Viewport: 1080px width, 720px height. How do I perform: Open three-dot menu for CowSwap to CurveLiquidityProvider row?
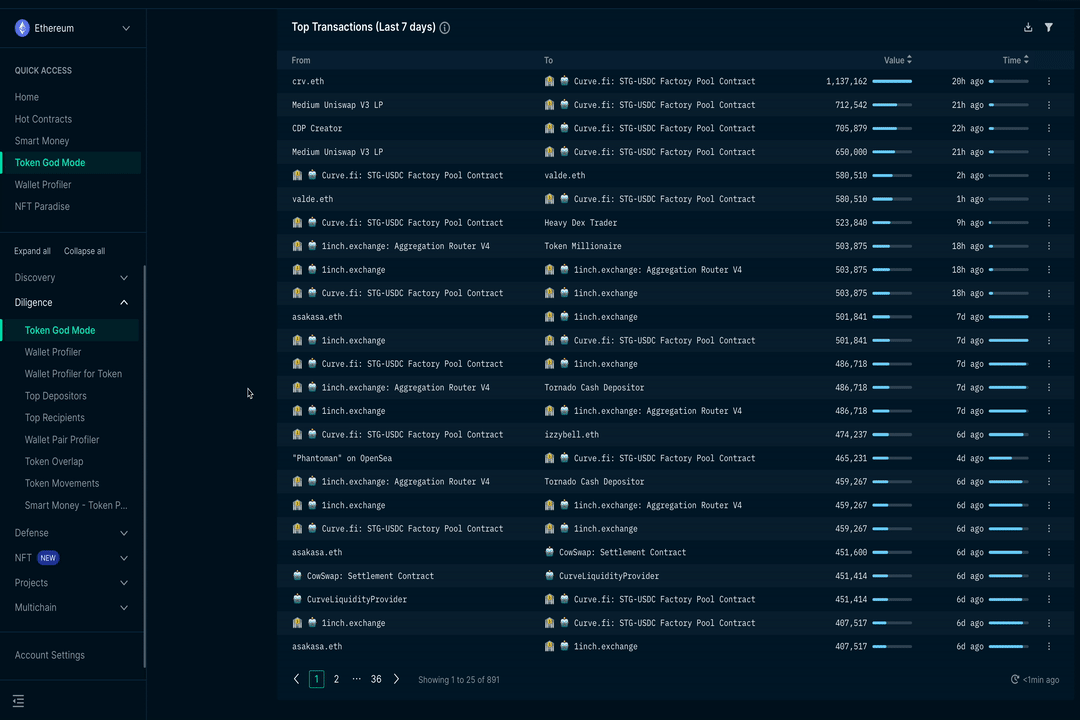coord(1049,576)
